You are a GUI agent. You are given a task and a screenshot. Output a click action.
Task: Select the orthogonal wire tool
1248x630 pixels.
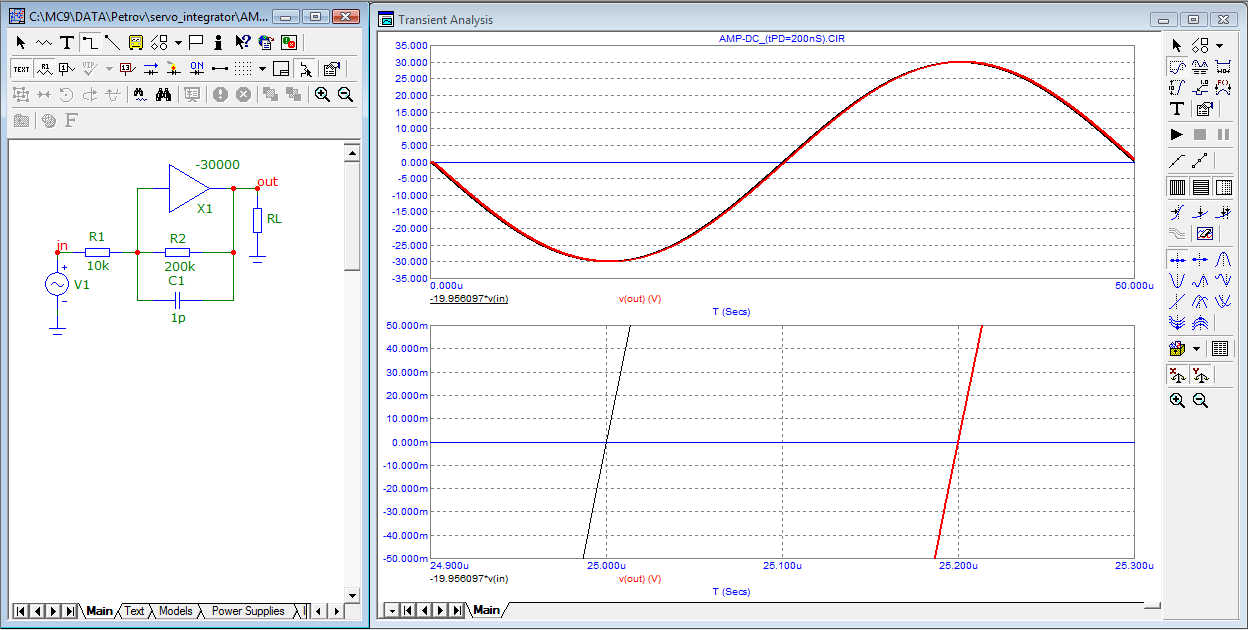90,43
